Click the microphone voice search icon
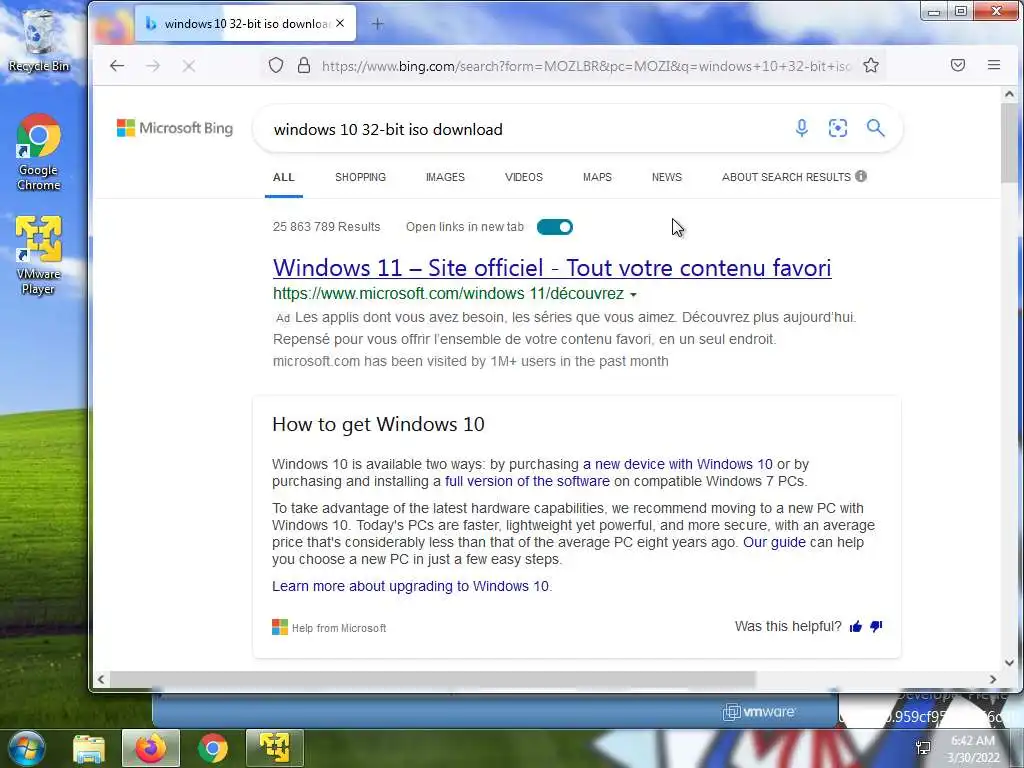This screenshot has height=768, width=1024. (802, 128)
